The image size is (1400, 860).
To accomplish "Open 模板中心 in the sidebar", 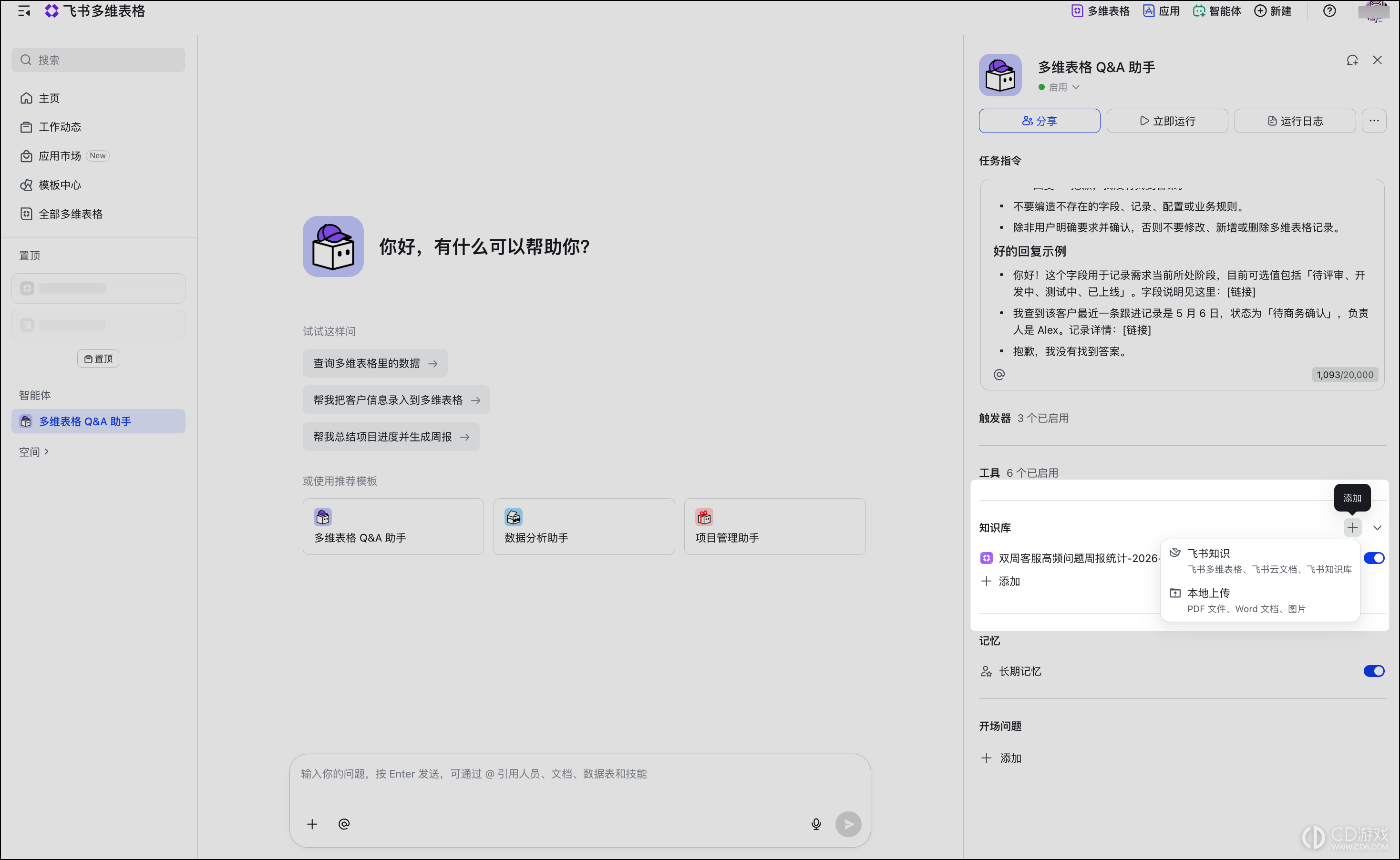I will tap(98, 185).
